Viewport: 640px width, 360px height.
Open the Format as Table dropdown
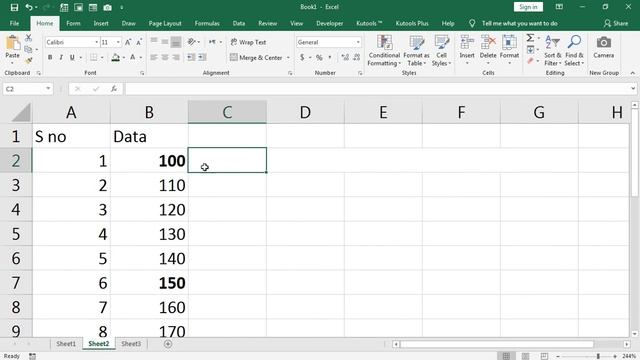tap(416, 50)
